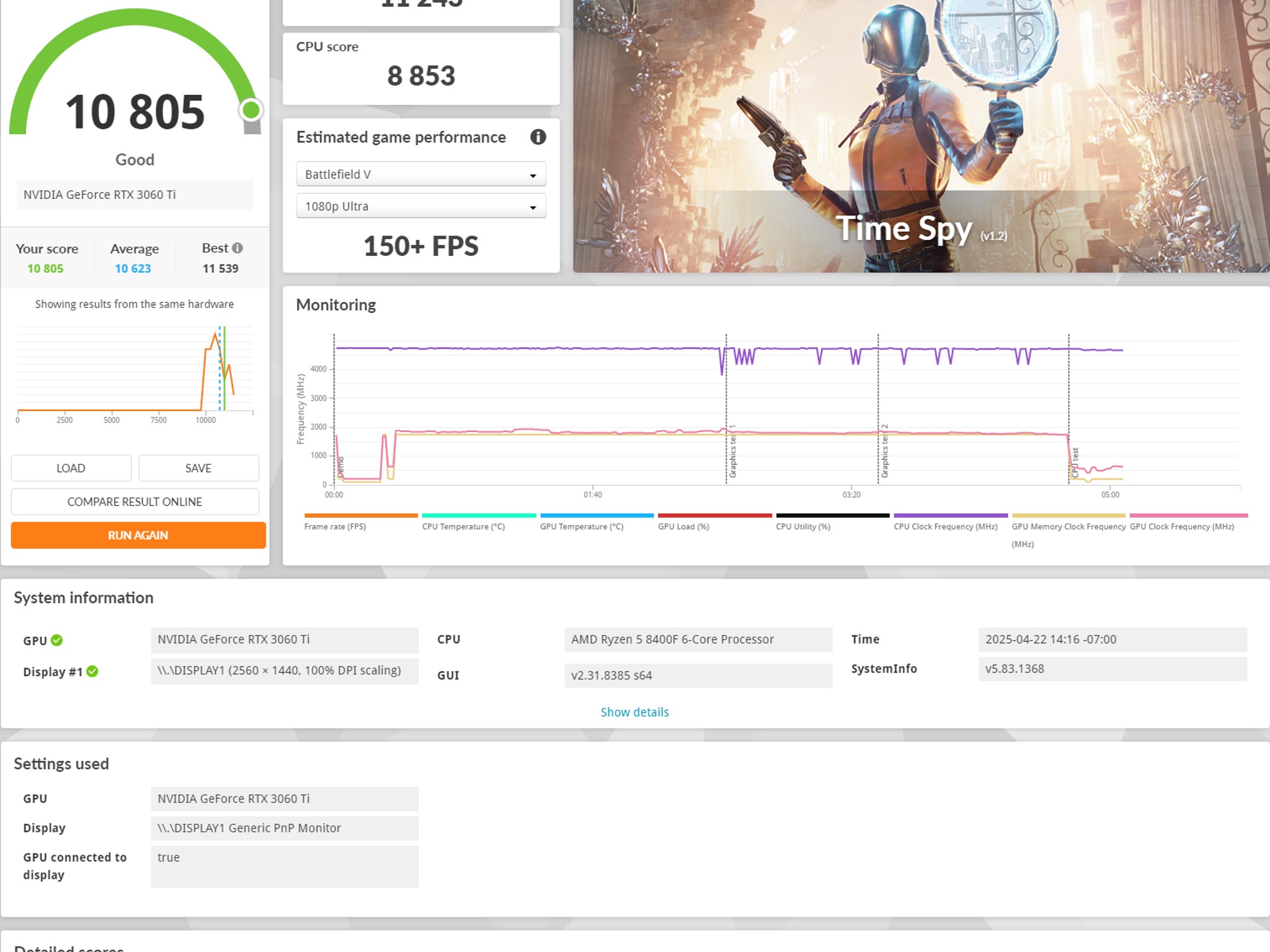Image resolution: width=1270 pixels, height=952 pixels.
Task: Click the \\.\DISPLAY1 (2560 × 1440) display field
Action: (x=285, y=671)
